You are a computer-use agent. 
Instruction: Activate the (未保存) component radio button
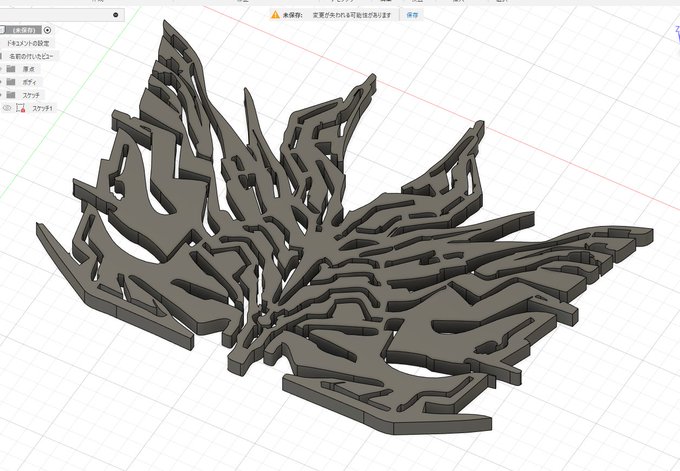pyautogui.click(x=48, y=30)
